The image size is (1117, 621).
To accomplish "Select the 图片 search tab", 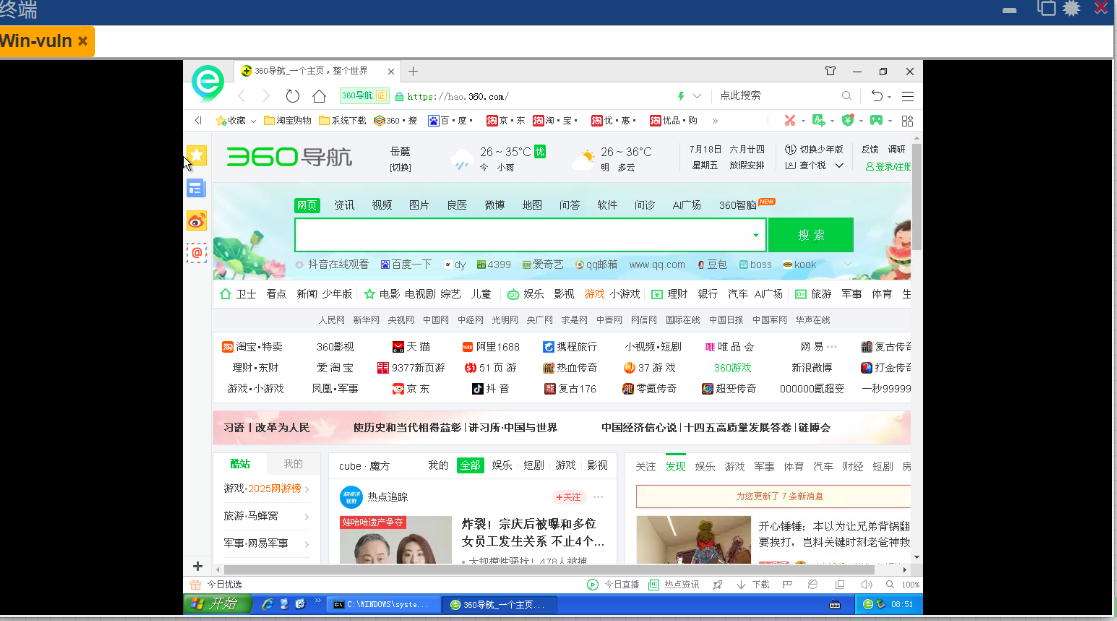I will point(419,205).
